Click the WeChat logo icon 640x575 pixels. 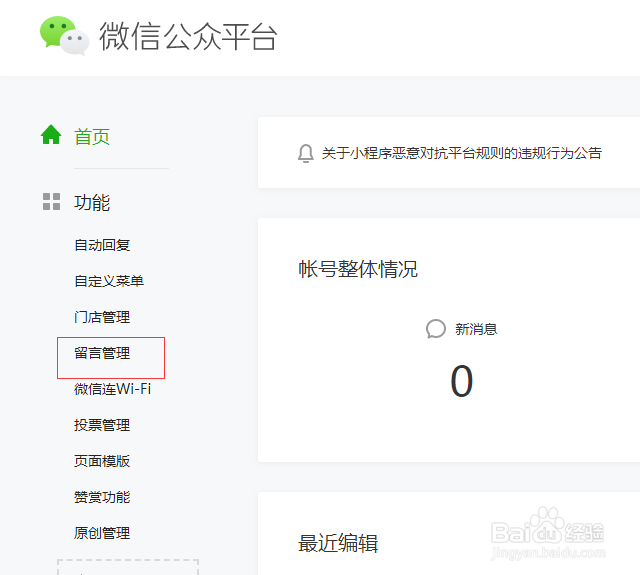point(64,36)
